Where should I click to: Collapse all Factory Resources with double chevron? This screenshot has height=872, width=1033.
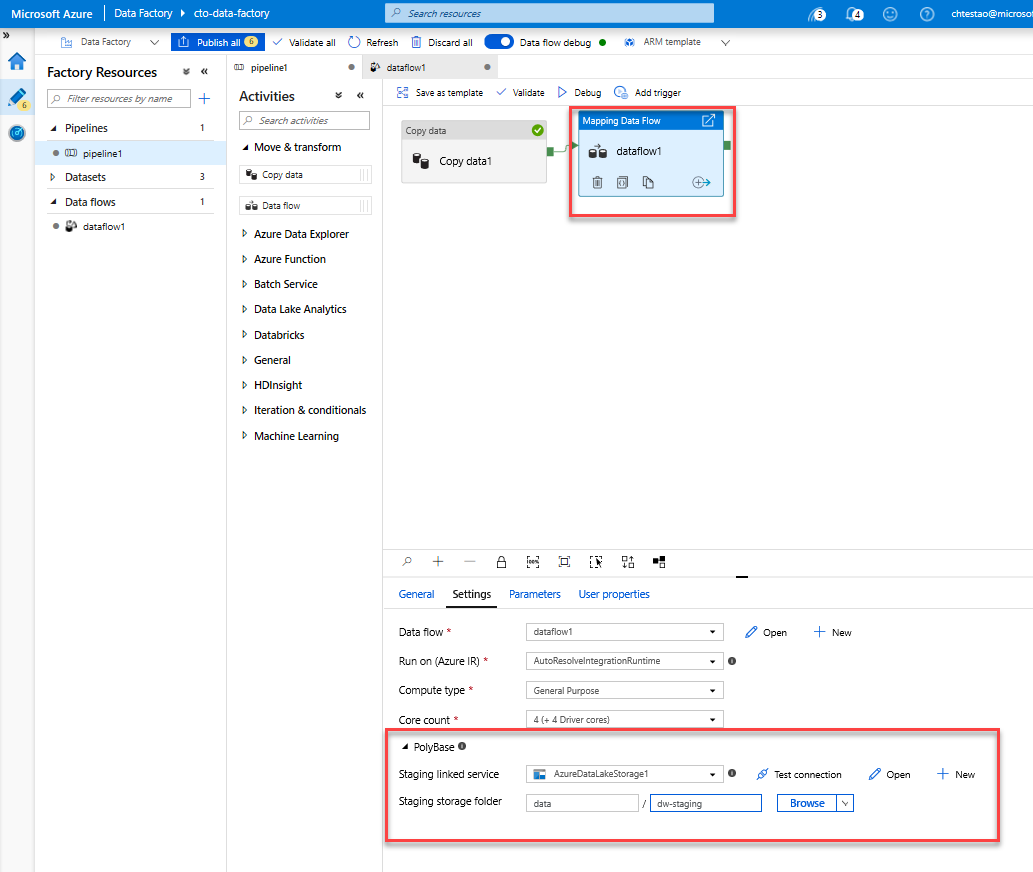(x=186, y=72)
